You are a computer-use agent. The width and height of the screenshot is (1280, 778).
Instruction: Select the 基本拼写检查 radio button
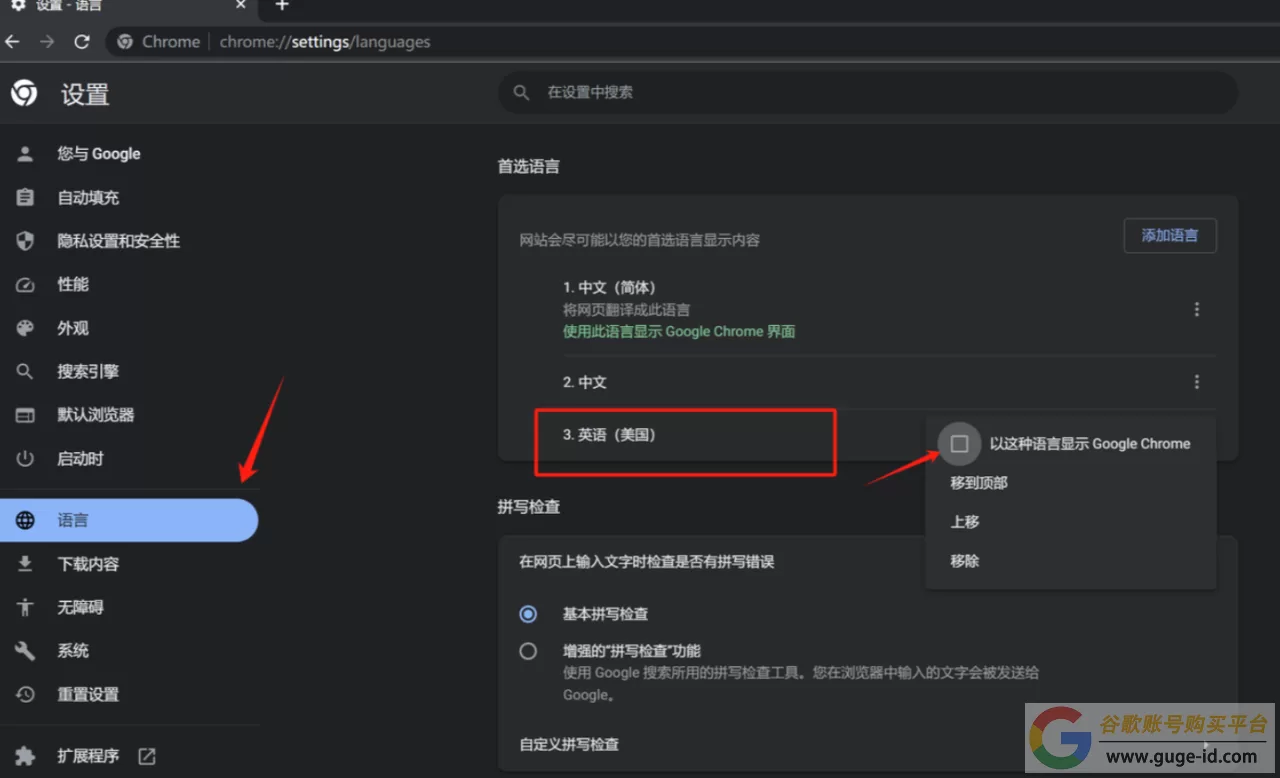(528, 614)
